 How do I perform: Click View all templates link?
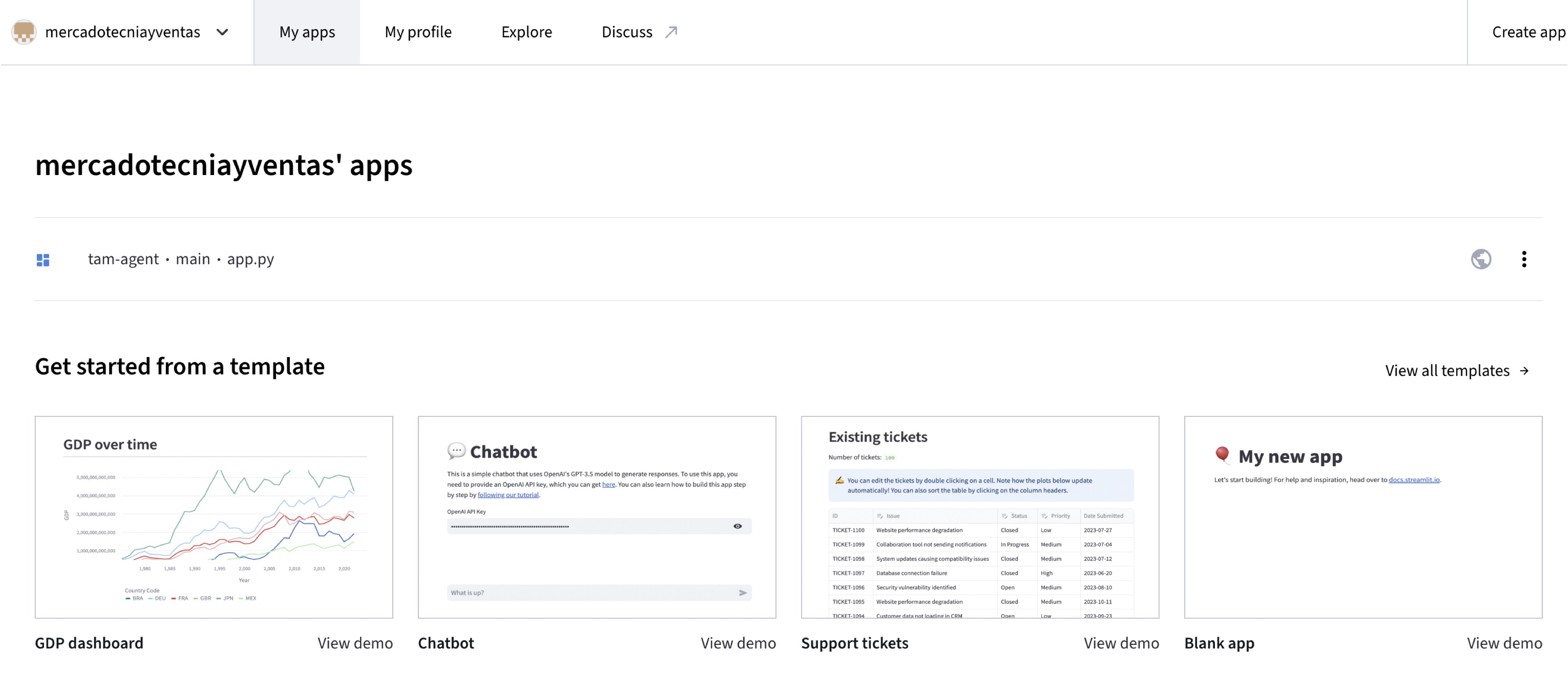coord(1447,371)
